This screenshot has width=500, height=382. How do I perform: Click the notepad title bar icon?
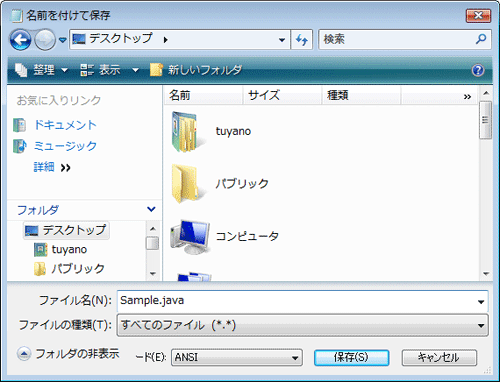(16, 15)
